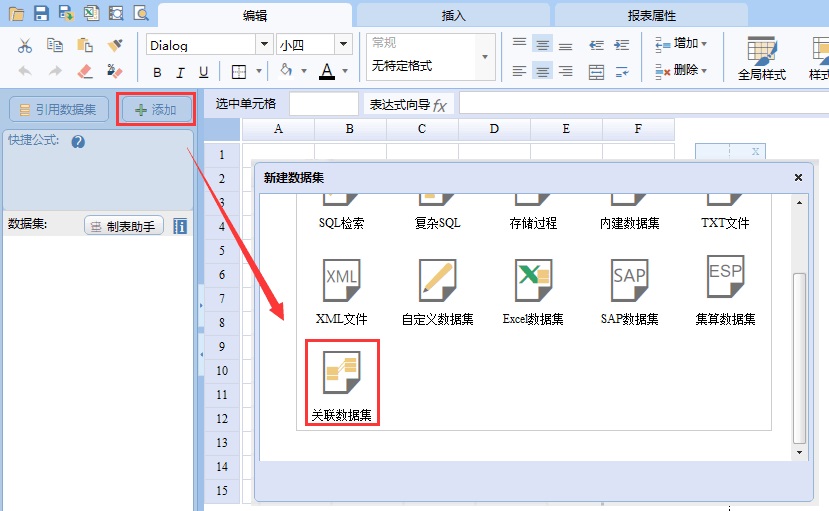Click the cut scissors icon
829x511 pixels.
[25, 45]
